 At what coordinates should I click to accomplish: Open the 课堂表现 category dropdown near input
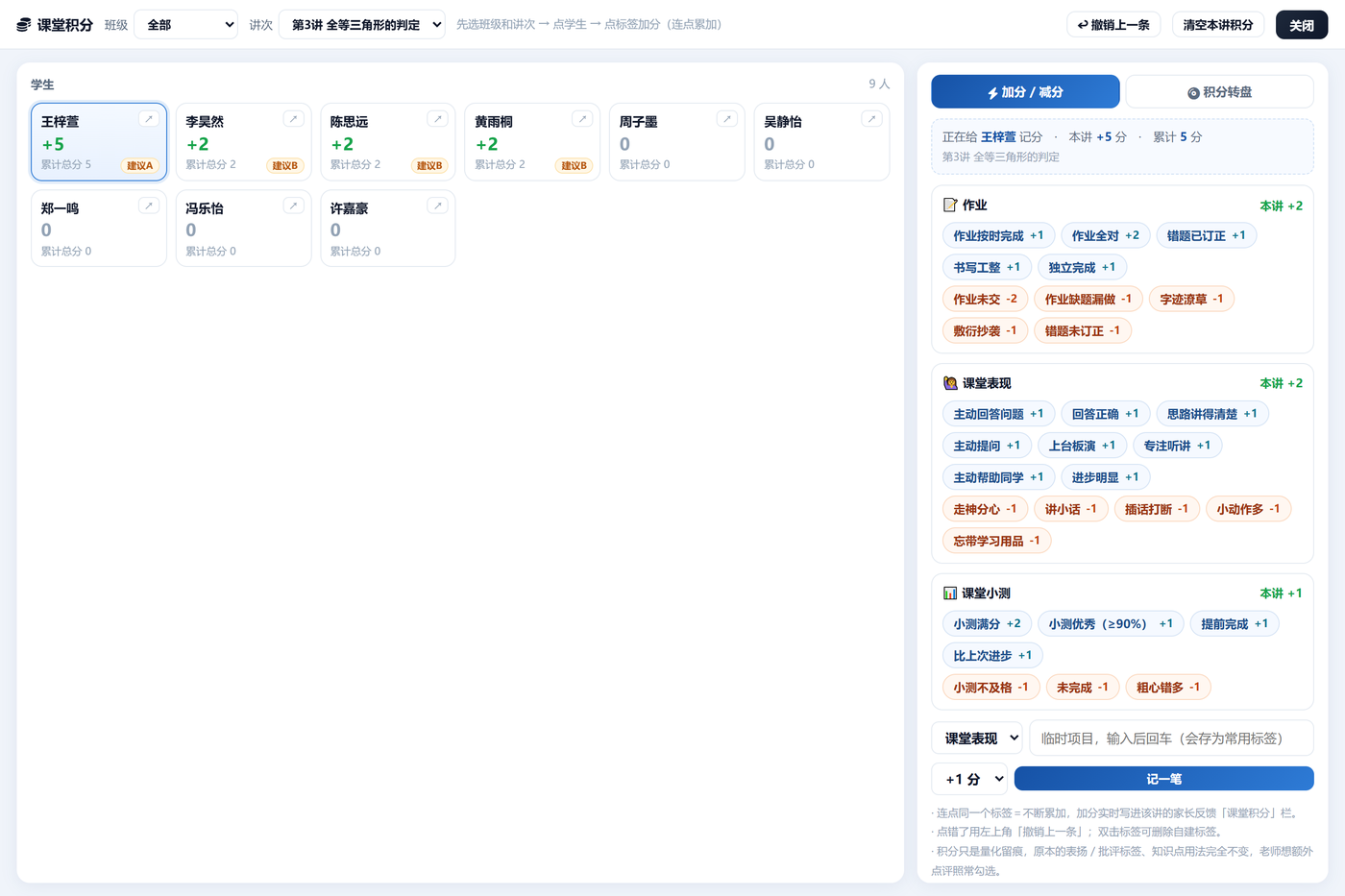(x=977, y=738)
